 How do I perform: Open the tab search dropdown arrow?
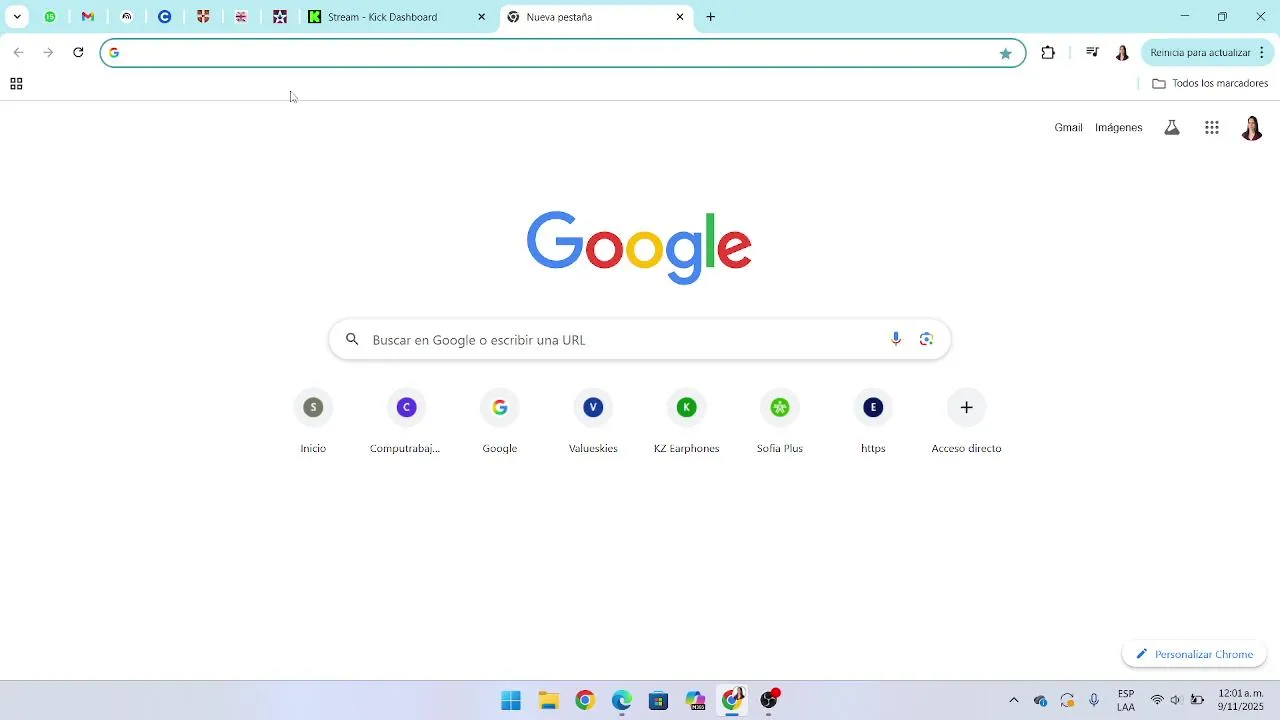[17, 17]
